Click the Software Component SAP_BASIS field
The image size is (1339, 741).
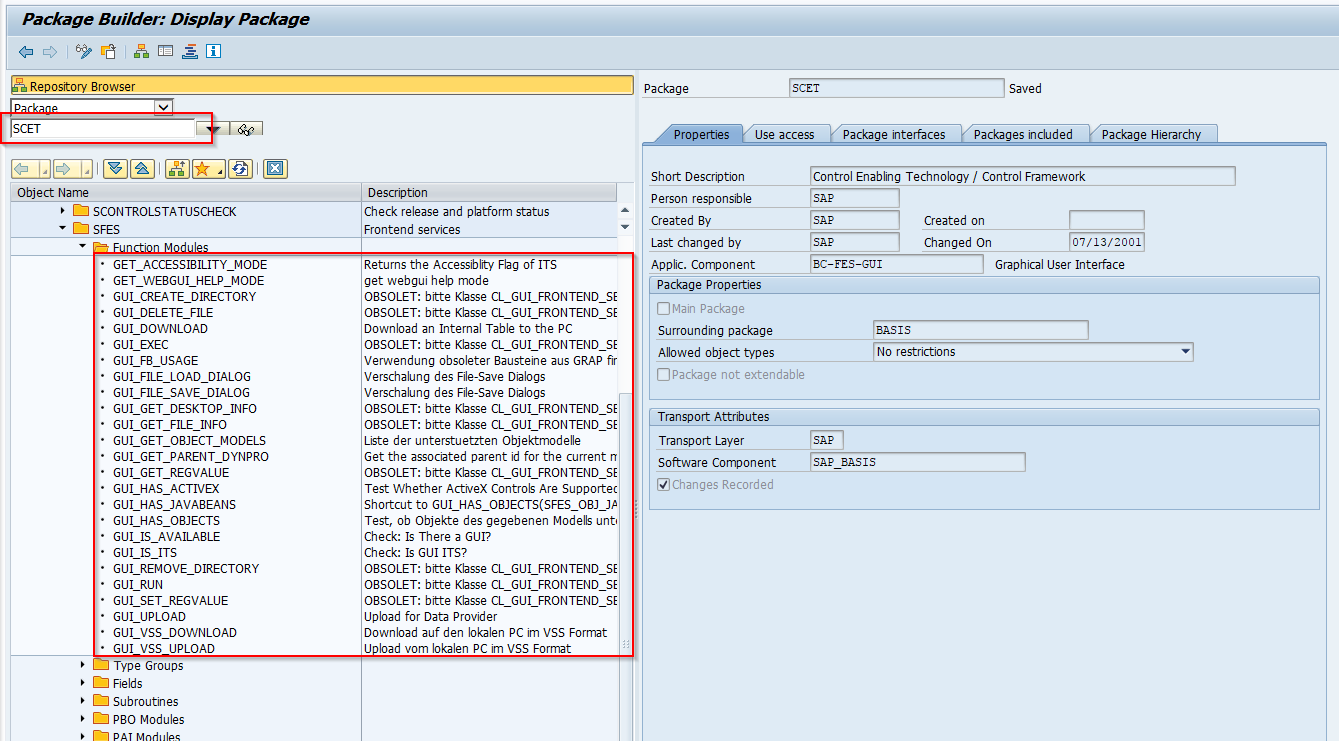pyautogui.click(x=918, y=462)
